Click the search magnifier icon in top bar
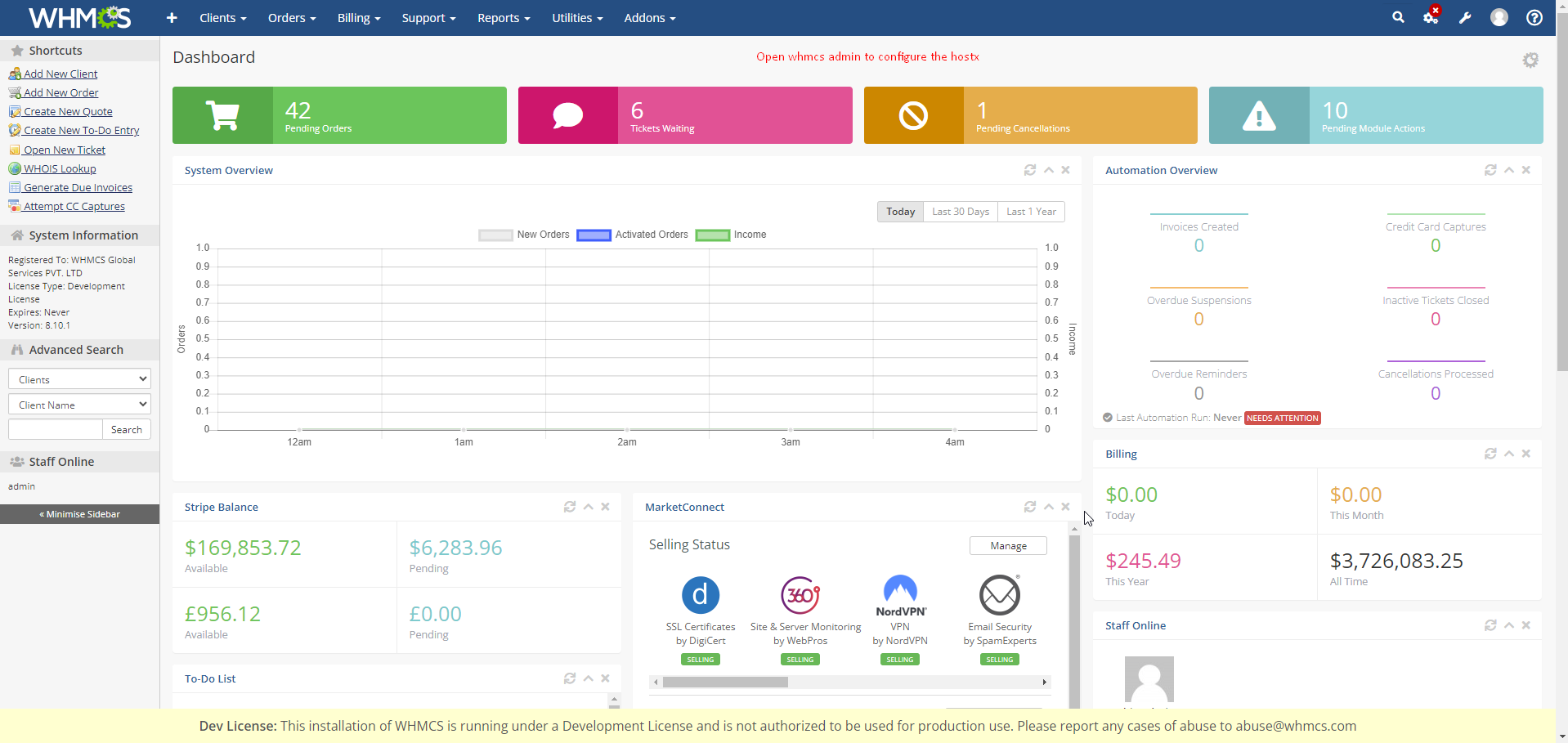Image resolution: width=1568 pixels, height=743 pixels. pos(1398,17)
